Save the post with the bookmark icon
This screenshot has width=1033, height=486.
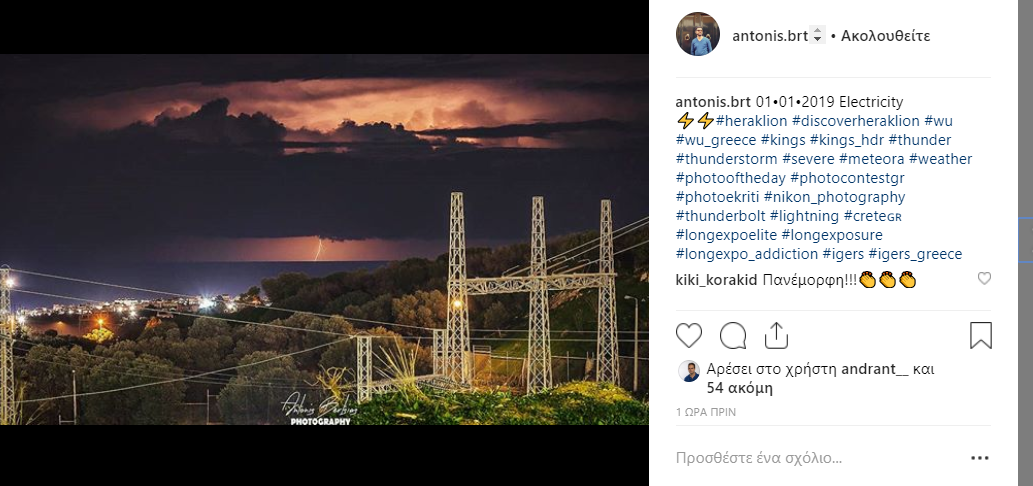980,335
